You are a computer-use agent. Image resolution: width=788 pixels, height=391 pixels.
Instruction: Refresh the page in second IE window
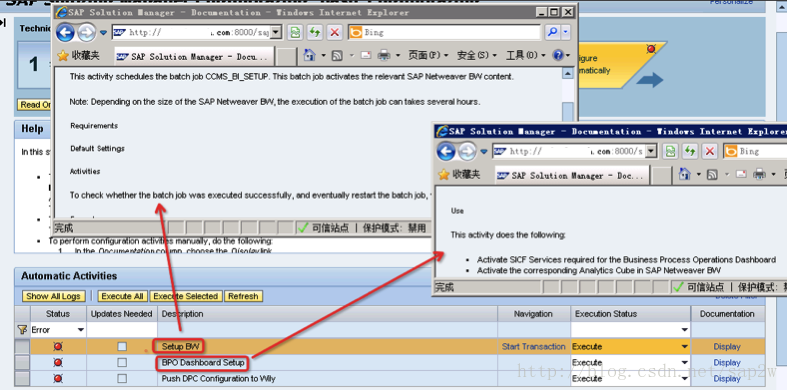pyautogui.click(x=690, y=151)
